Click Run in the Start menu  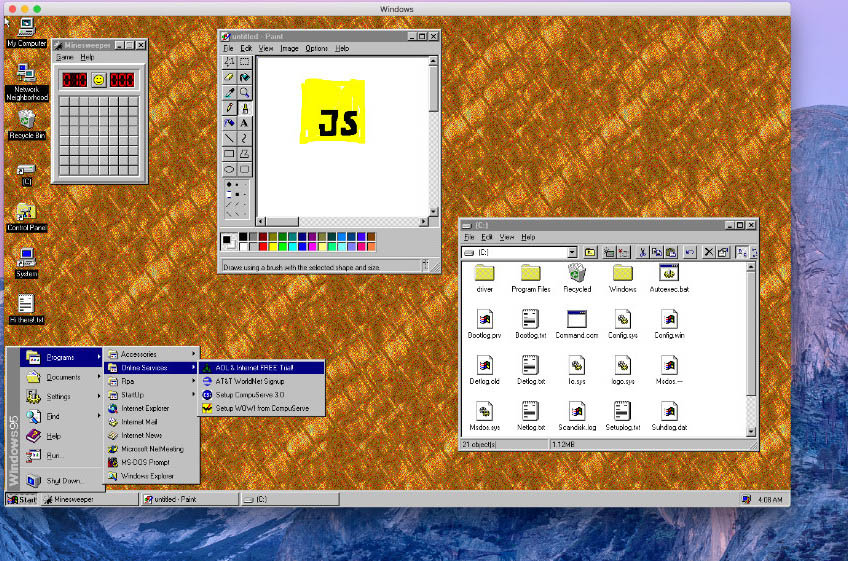[61, 456]
